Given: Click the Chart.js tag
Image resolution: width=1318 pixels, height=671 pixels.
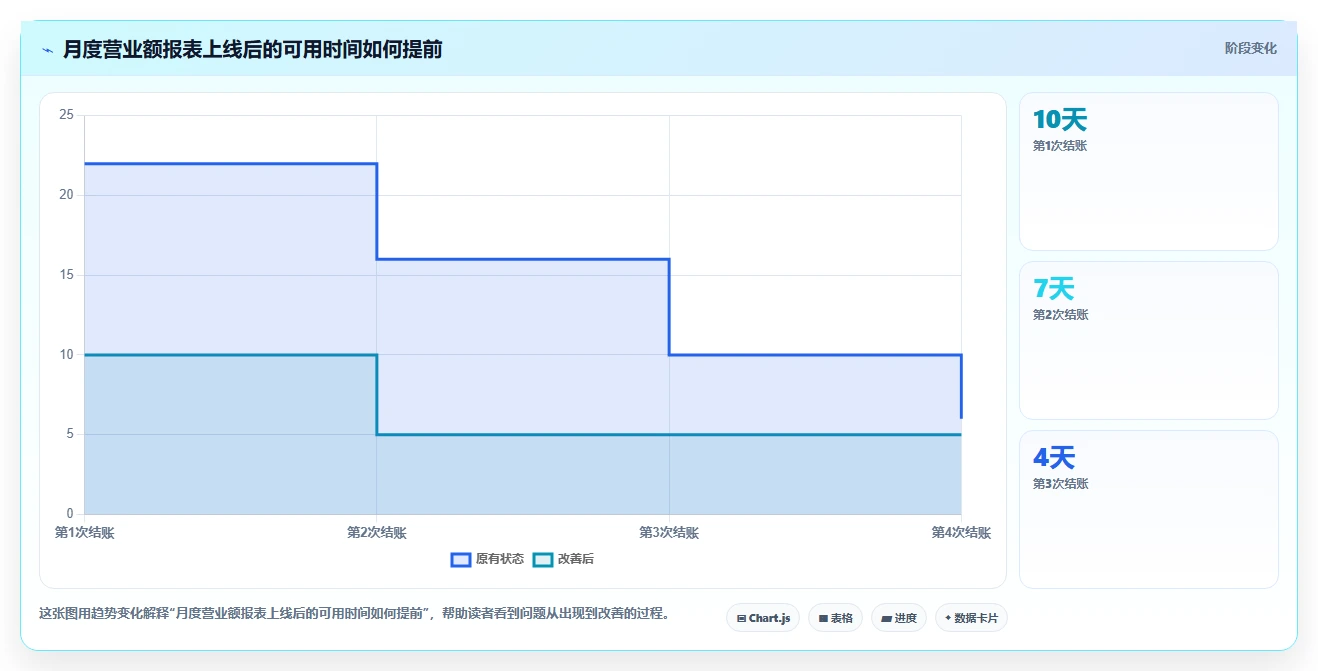Looking at the screenshot, I should (763, 618).
